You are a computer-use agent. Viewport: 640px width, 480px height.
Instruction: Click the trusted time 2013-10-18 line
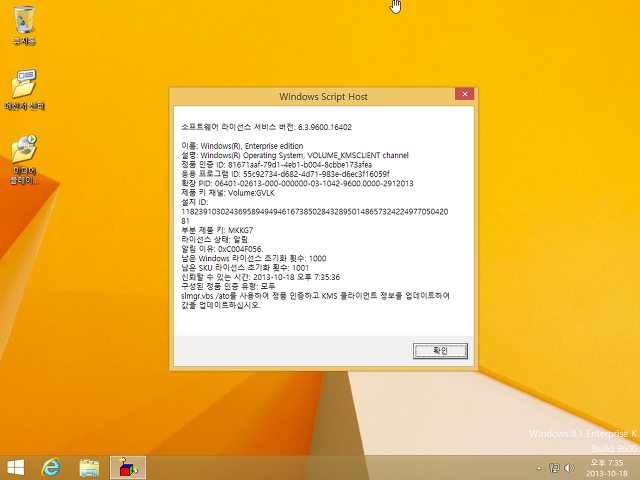click(x=260, y=277)
